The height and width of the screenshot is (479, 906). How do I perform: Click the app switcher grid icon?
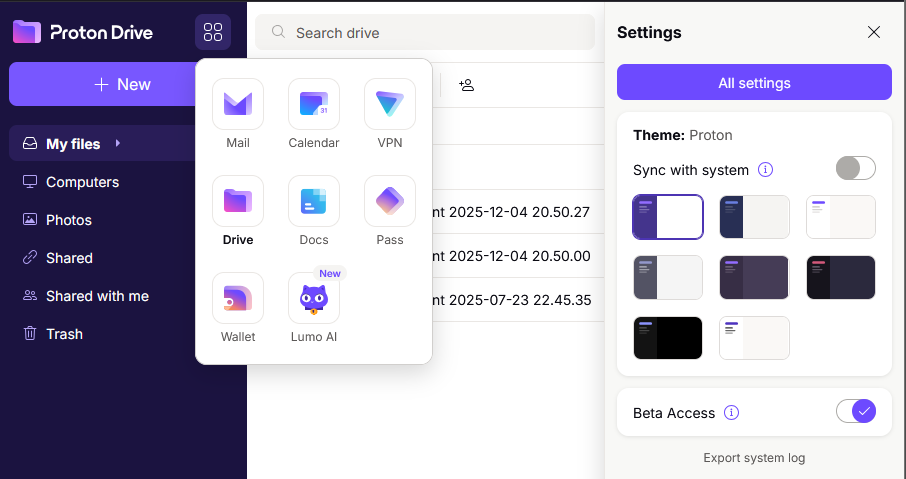(213, 32)
